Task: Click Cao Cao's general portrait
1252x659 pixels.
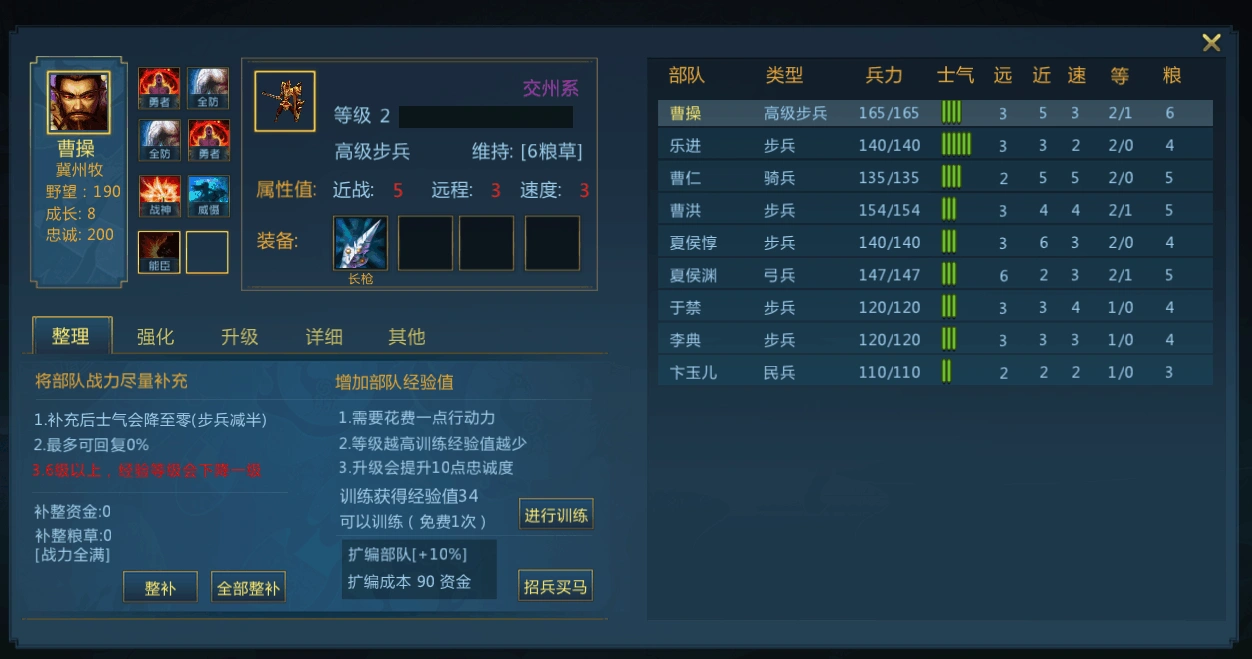Action: point(79,101)
